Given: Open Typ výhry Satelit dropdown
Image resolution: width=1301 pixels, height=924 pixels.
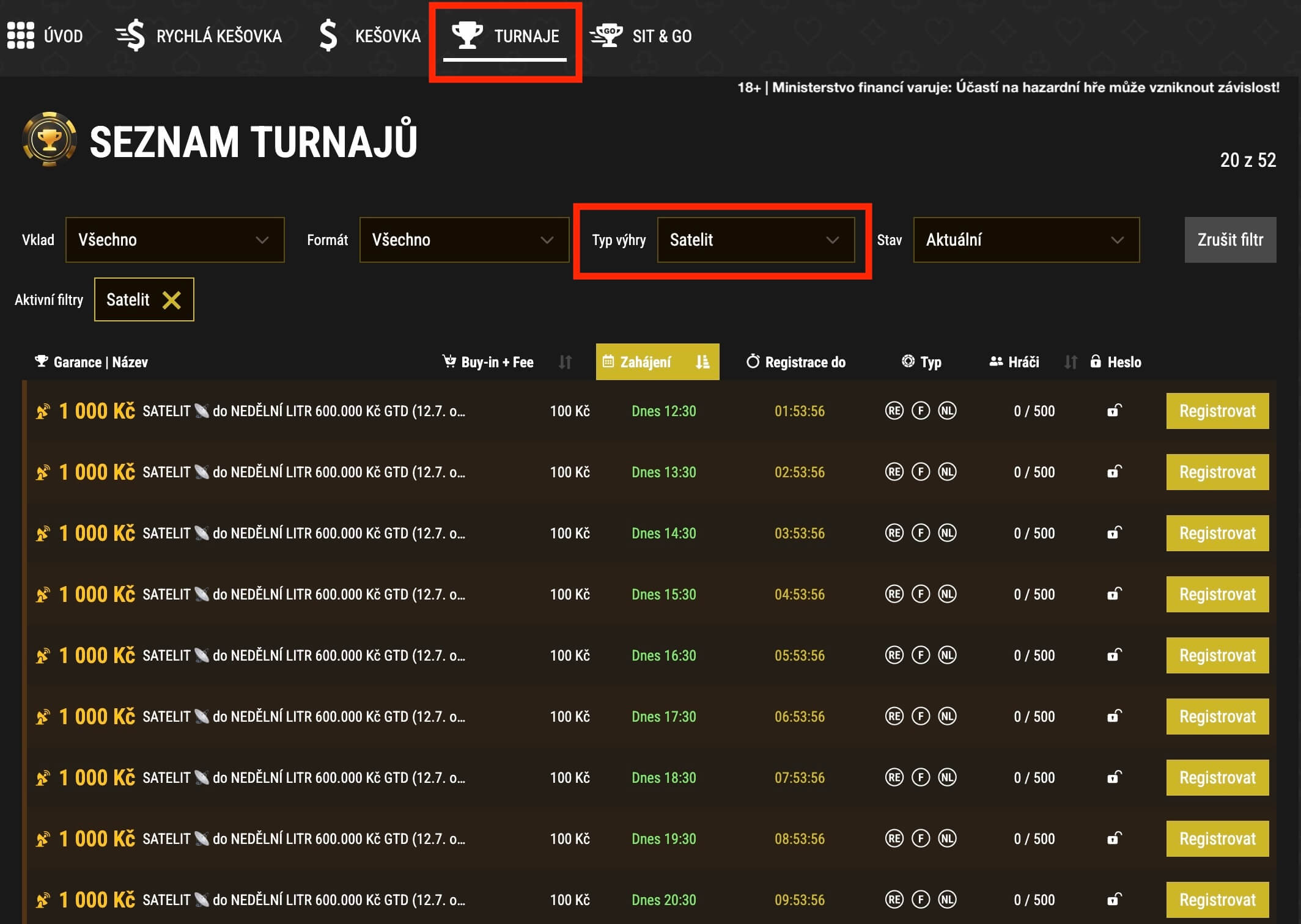Looking at the screenshot, I should click(756, 240).
